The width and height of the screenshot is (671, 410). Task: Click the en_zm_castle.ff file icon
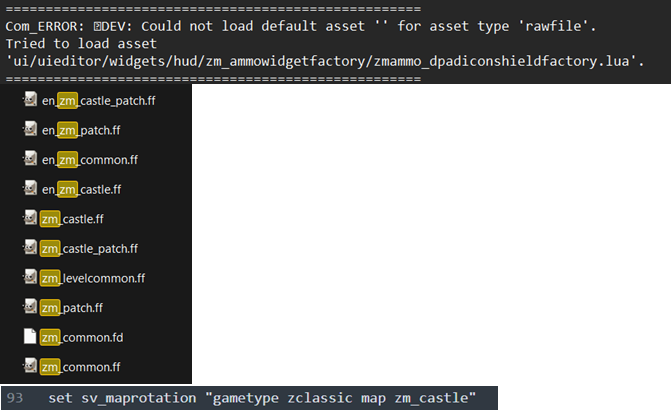30,188
